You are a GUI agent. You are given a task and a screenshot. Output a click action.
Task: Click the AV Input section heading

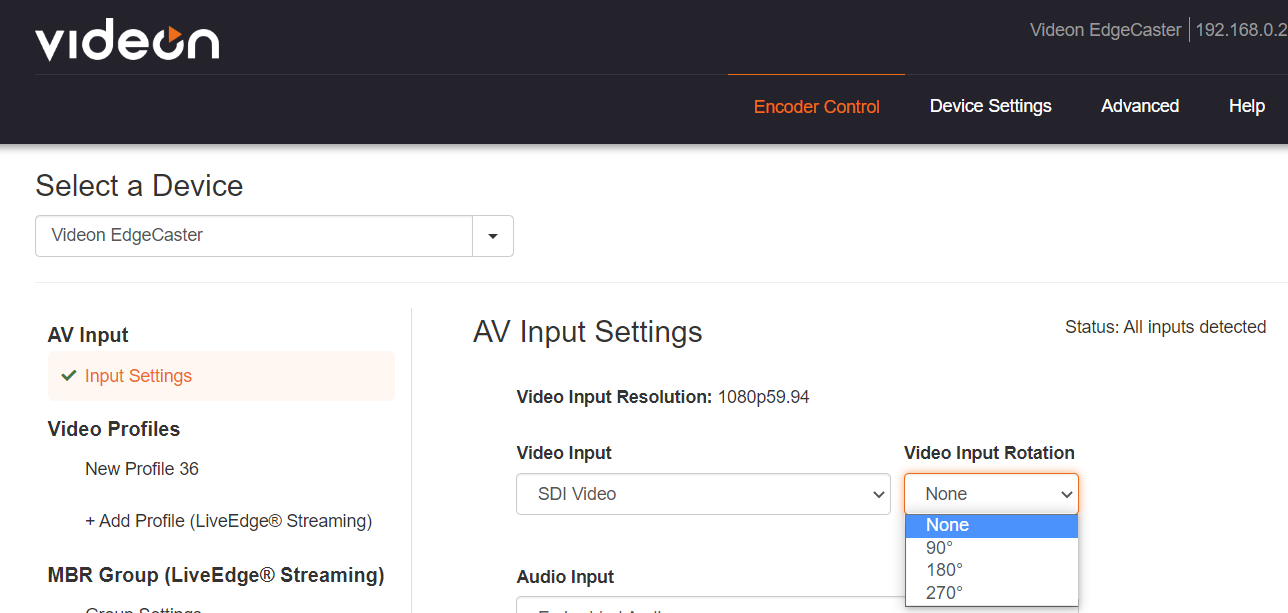tap(88, 335)
